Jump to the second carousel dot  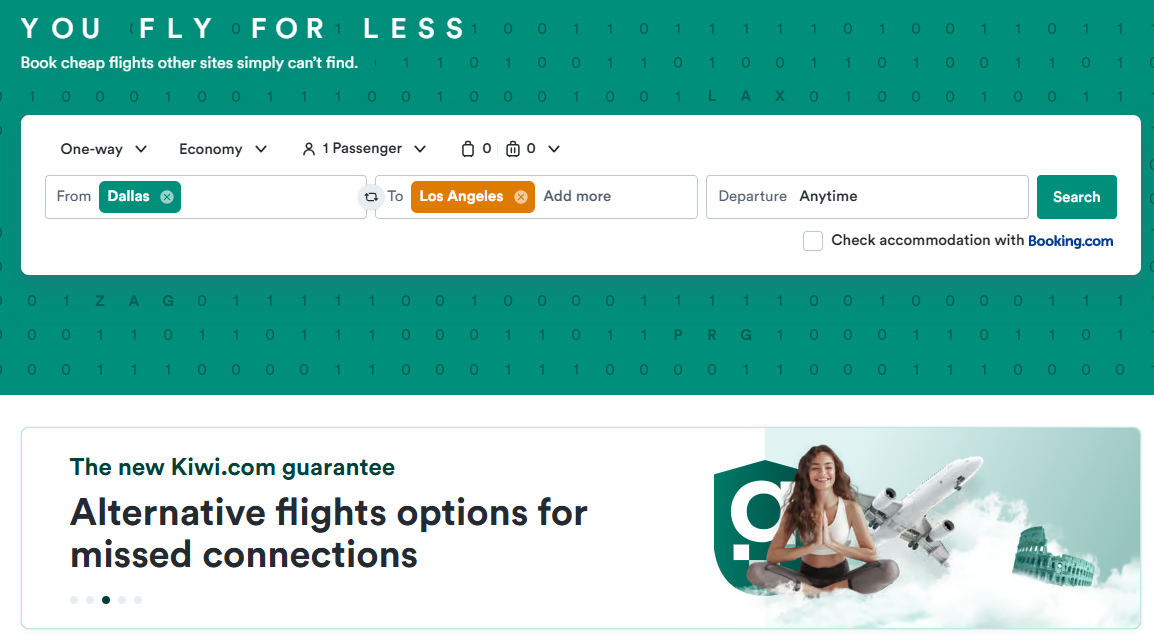(x=90, y=600)
